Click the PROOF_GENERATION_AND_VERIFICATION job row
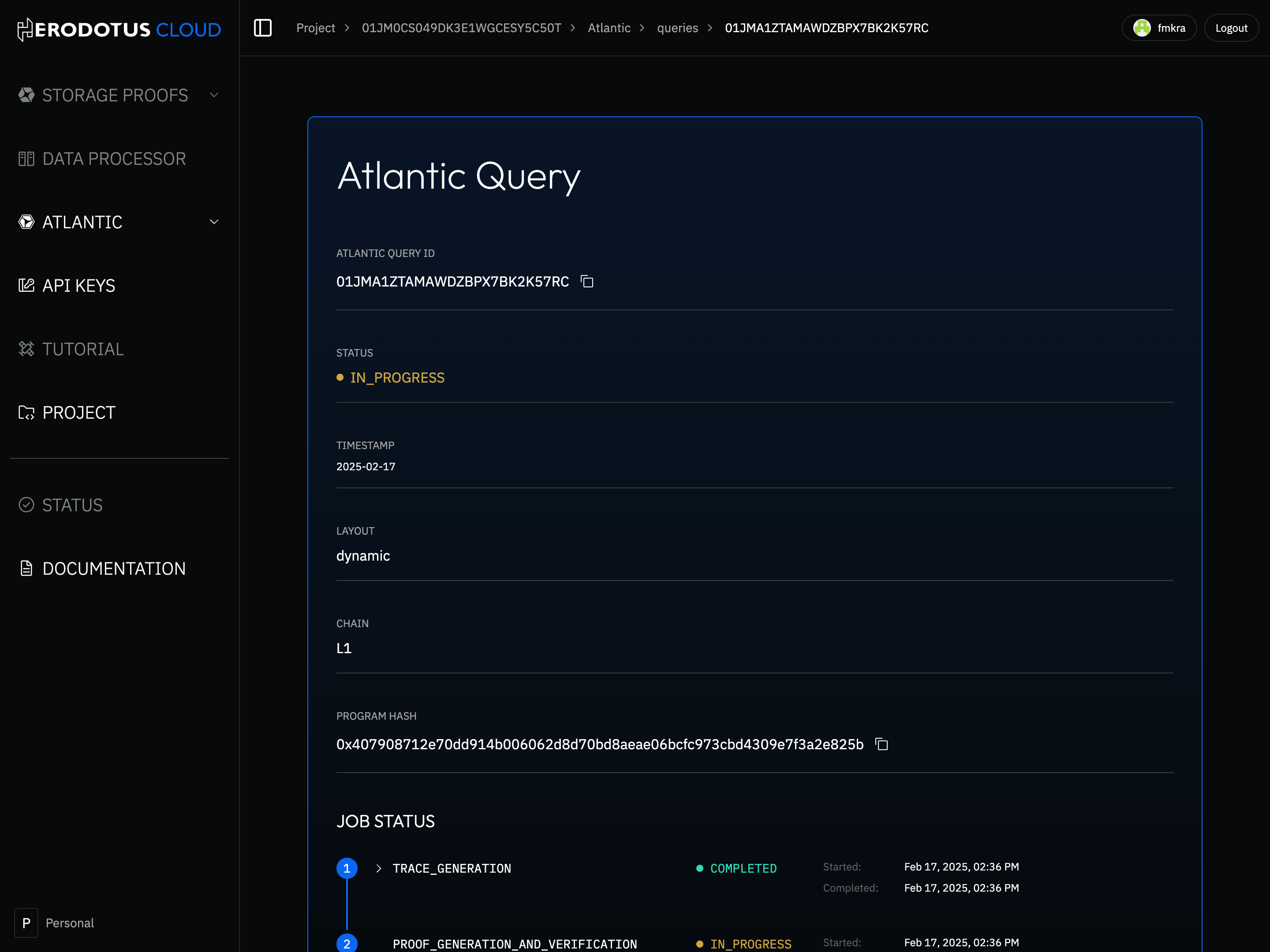The height and width of the screenshot is (952, 1270). pyautogui.click(x=515, y=944)
